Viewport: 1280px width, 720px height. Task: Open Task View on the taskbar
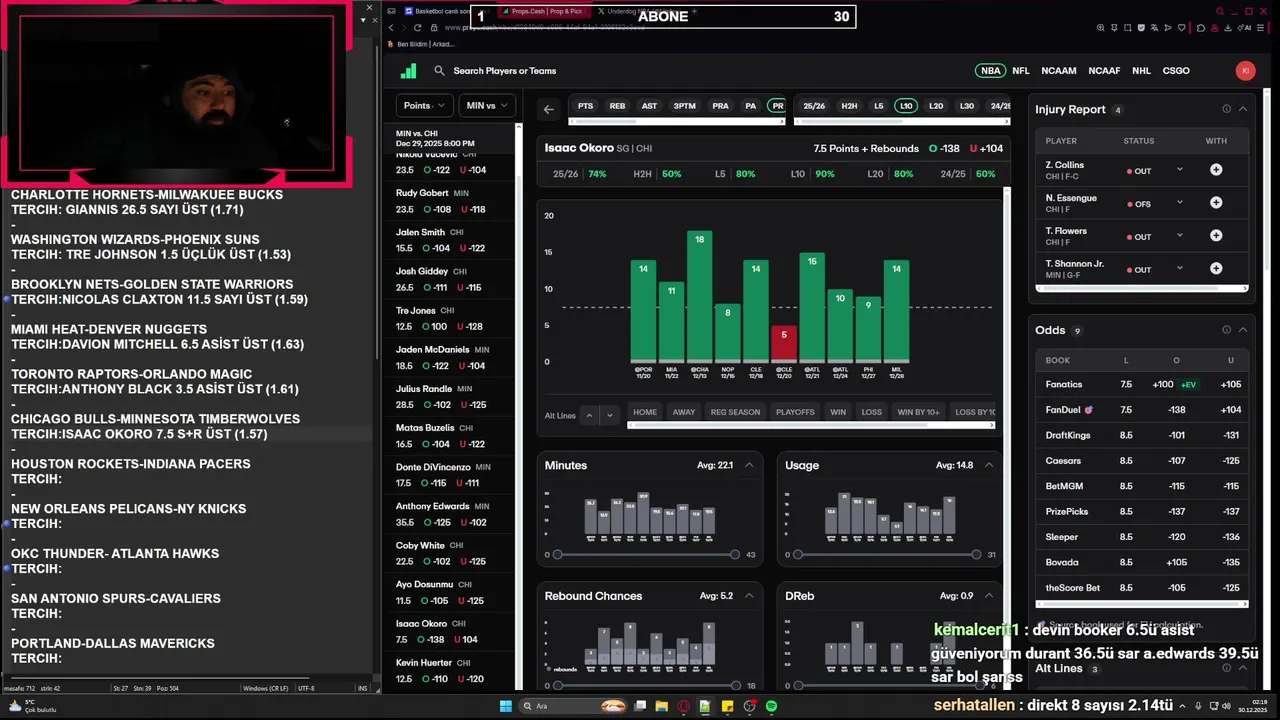pos(640,706)
